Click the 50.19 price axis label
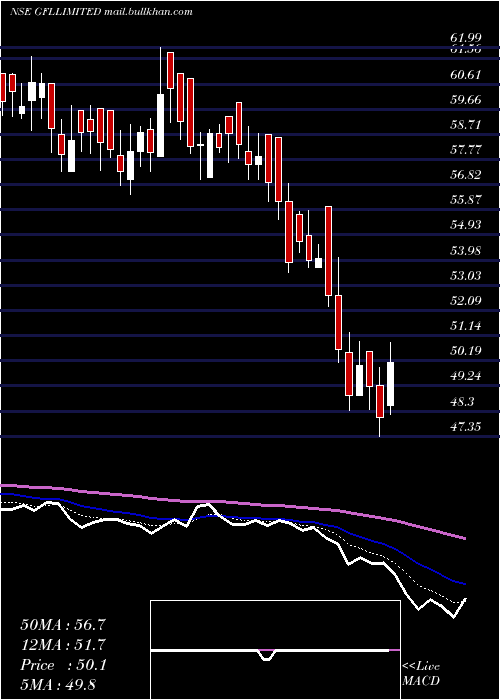The image size is (500, 700). pyautogui.click(x=466, y=350)
